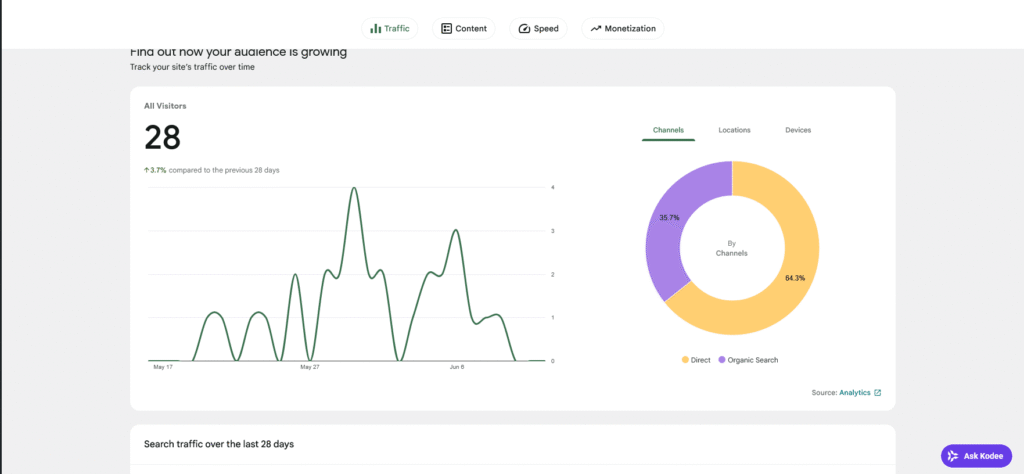Open the Monetization section button
Image resolution: width=1024 pixels, height=474 pixels.
tap(623, 29)
